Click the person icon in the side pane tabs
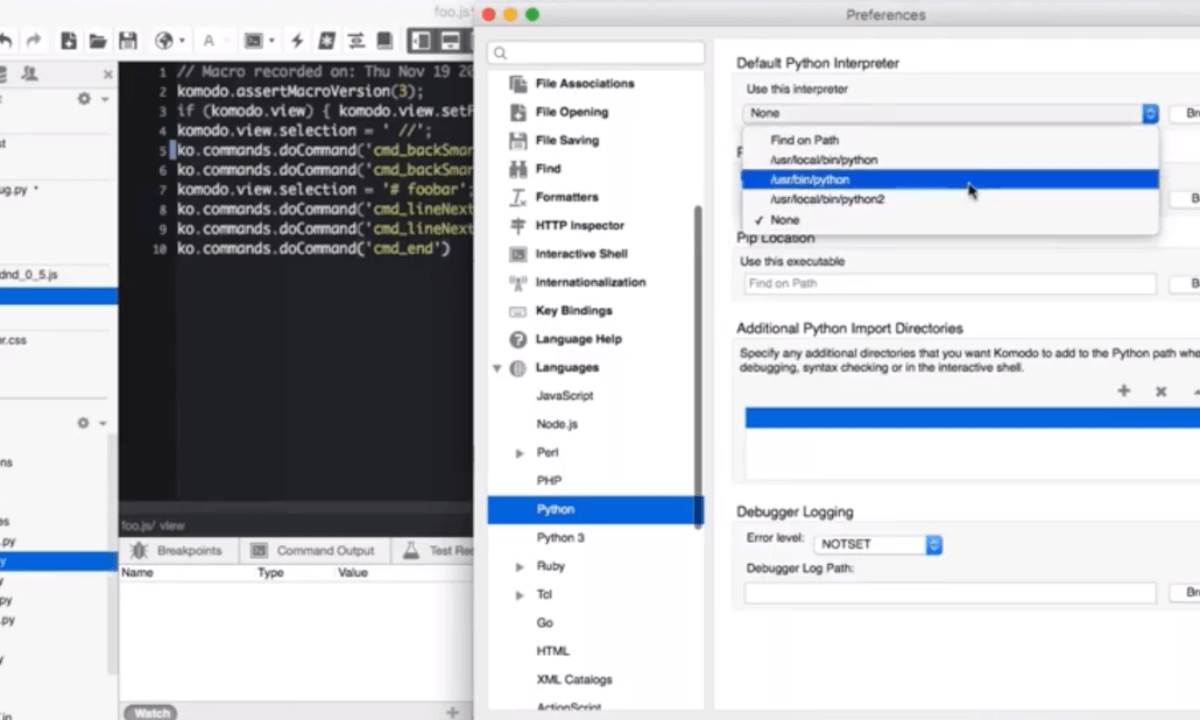1200x720 pixels. click(x=30, y=73)
